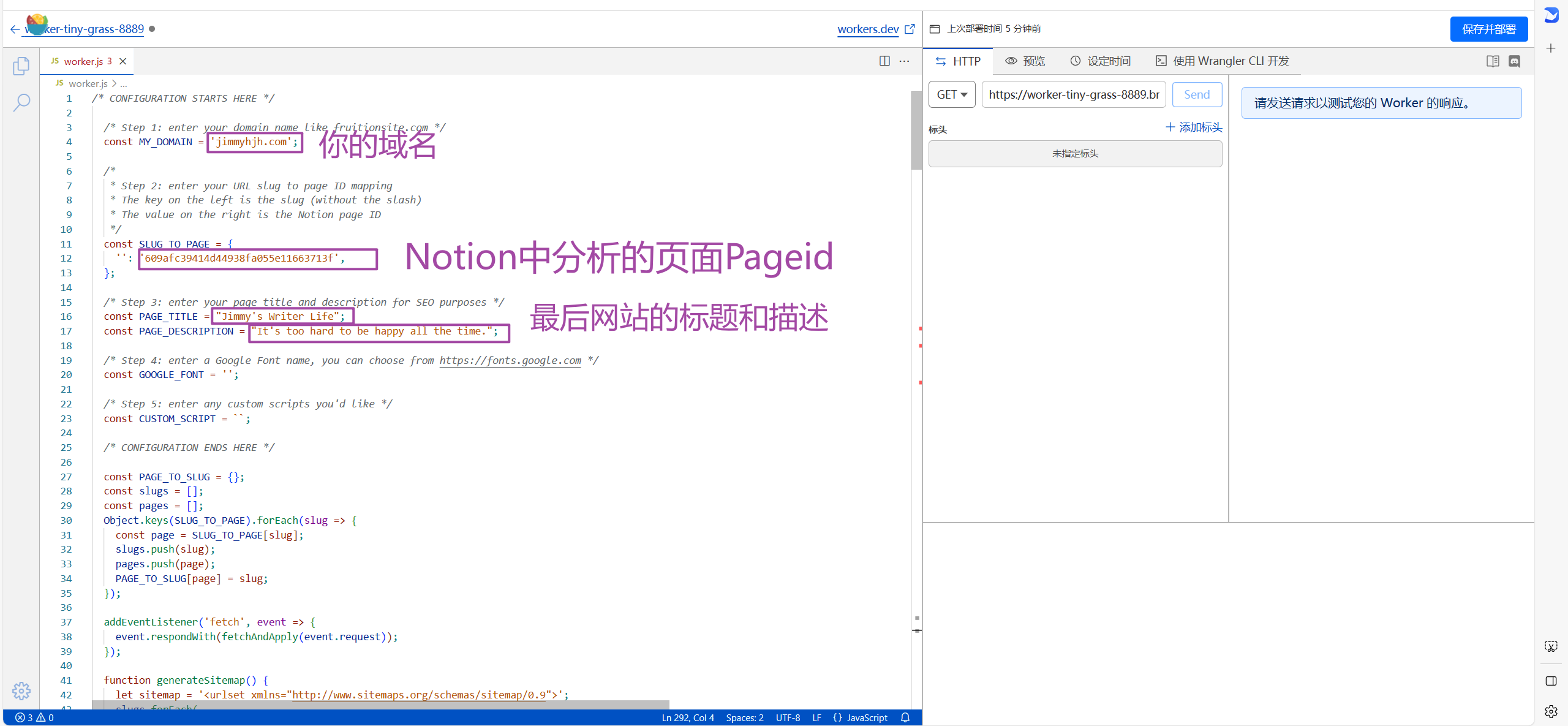This screenshot has height=726, width=1568.
Task: Open the Discord community icon
Action: point(1514,61)
